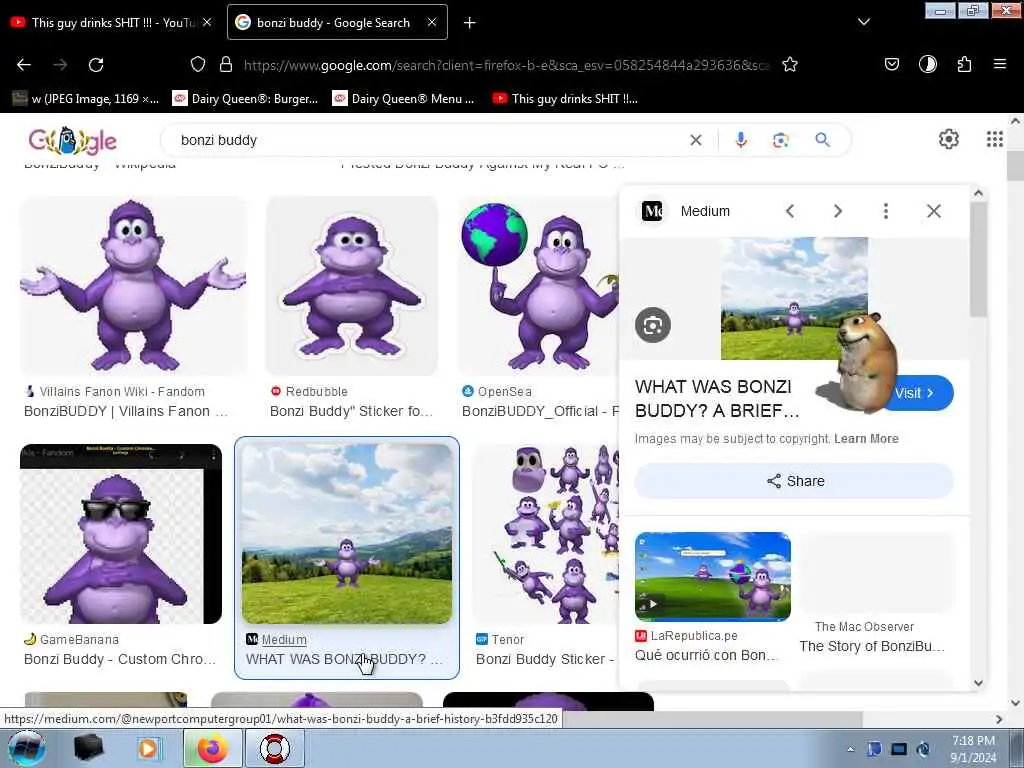Open the media player taskbar icon
This screenshot has width=1024, height=768.
(149, 748)
